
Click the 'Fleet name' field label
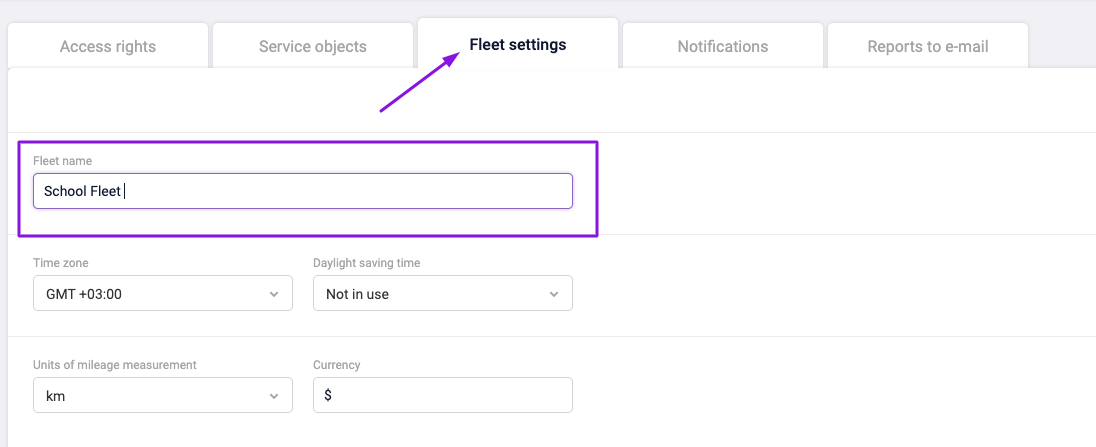(x=63, y=161)
